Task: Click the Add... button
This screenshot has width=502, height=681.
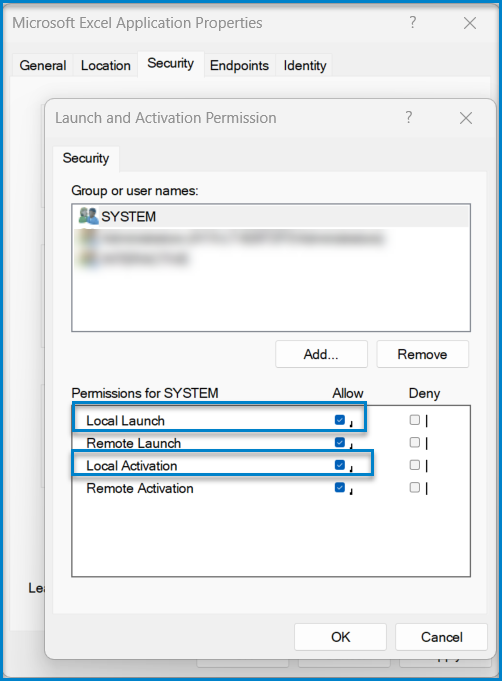Action: [321, 354]
